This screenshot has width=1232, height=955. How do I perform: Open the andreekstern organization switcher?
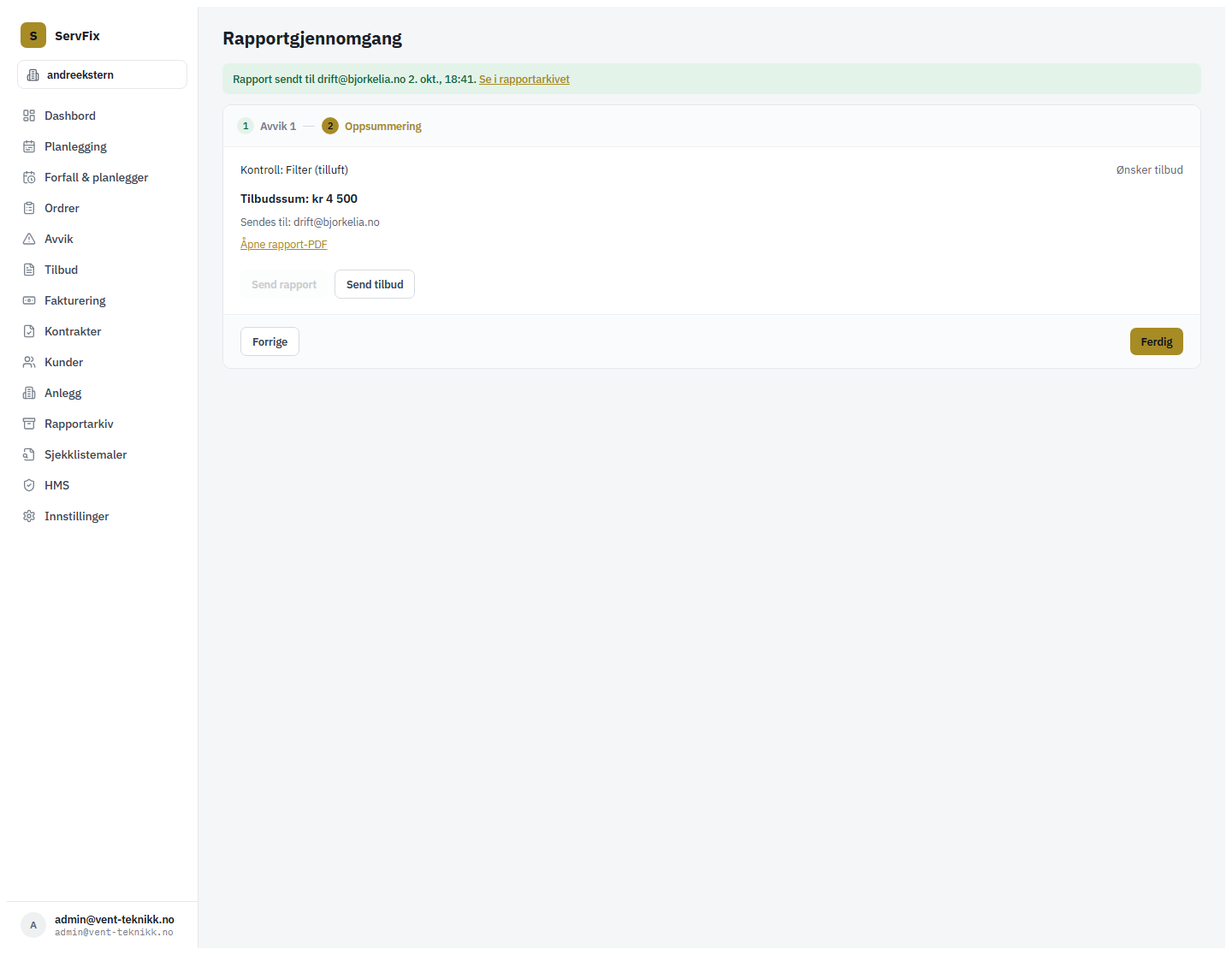[x=102, y=74]
